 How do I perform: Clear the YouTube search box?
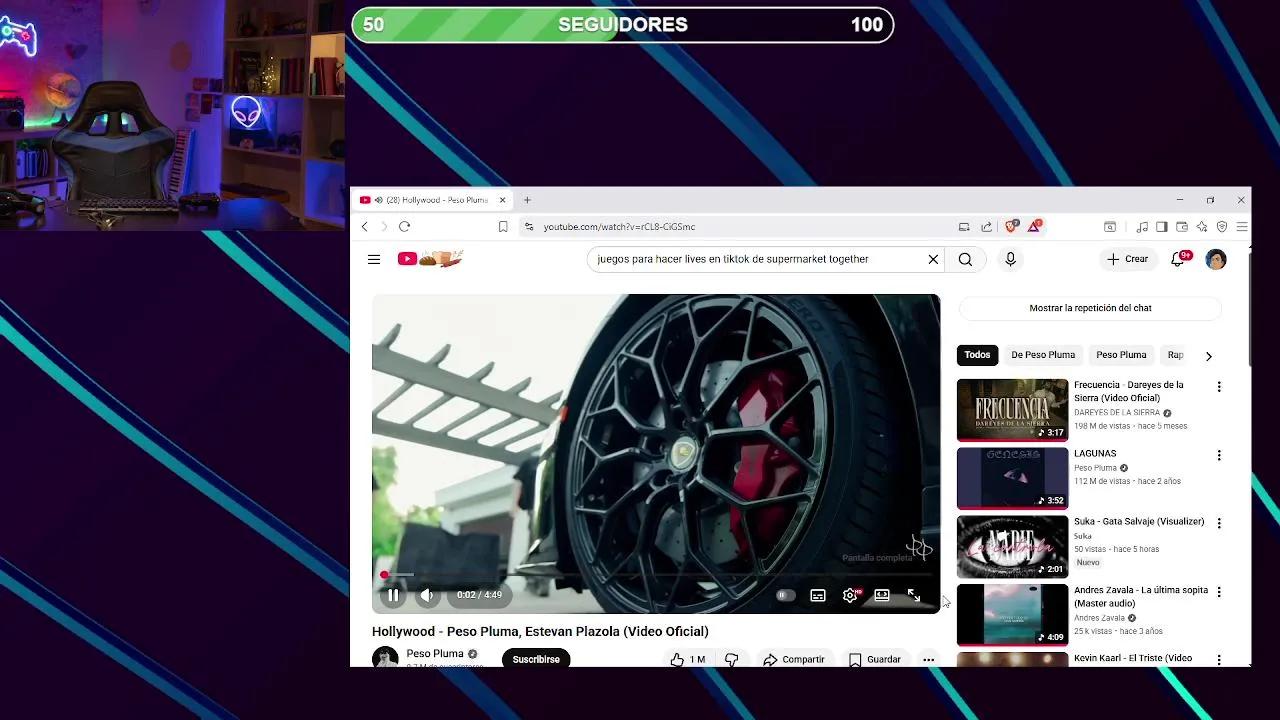(933, 259)
